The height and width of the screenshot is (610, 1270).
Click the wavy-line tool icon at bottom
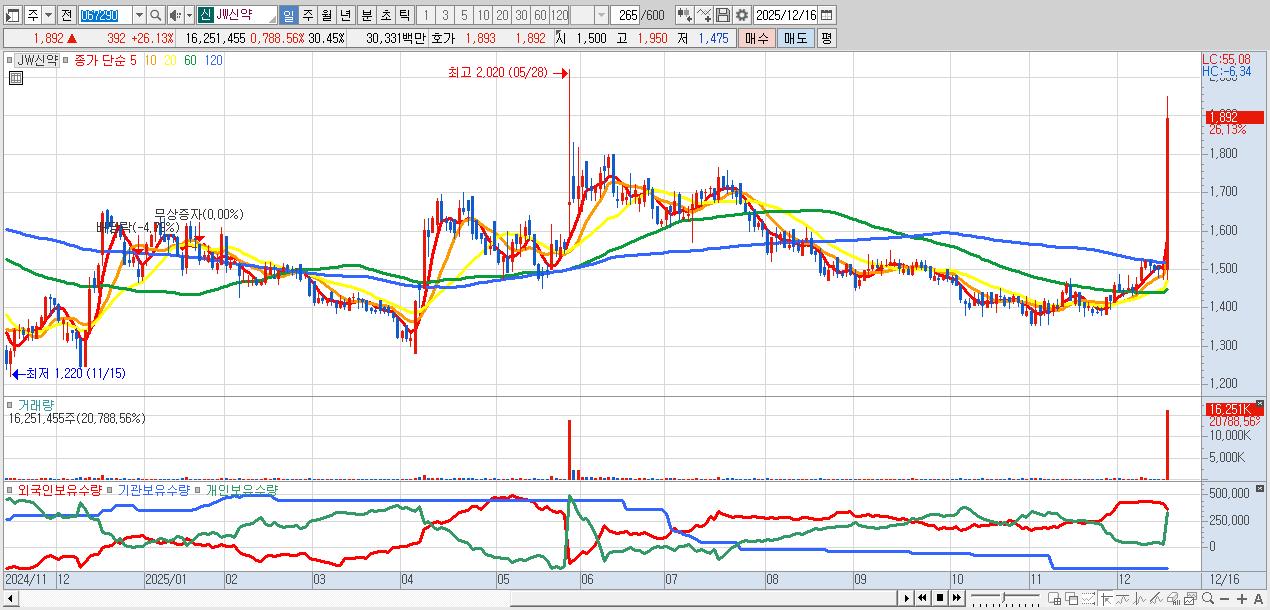1122,599
